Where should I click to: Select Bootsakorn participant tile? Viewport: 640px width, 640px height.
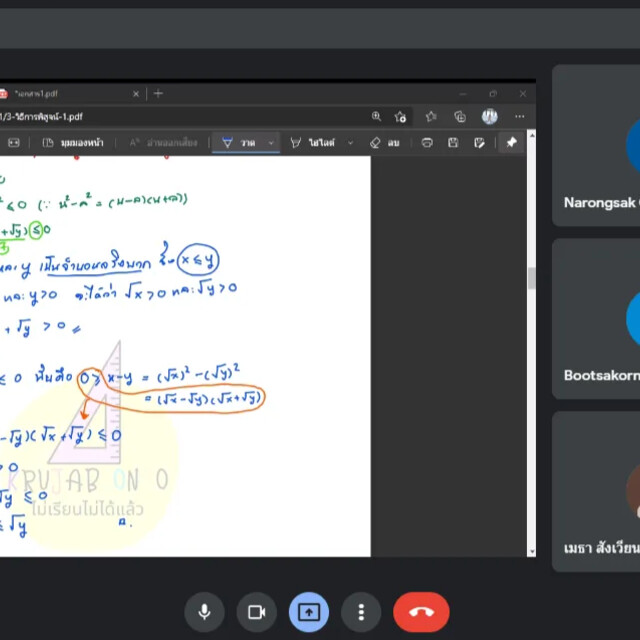tap(596, 319)
